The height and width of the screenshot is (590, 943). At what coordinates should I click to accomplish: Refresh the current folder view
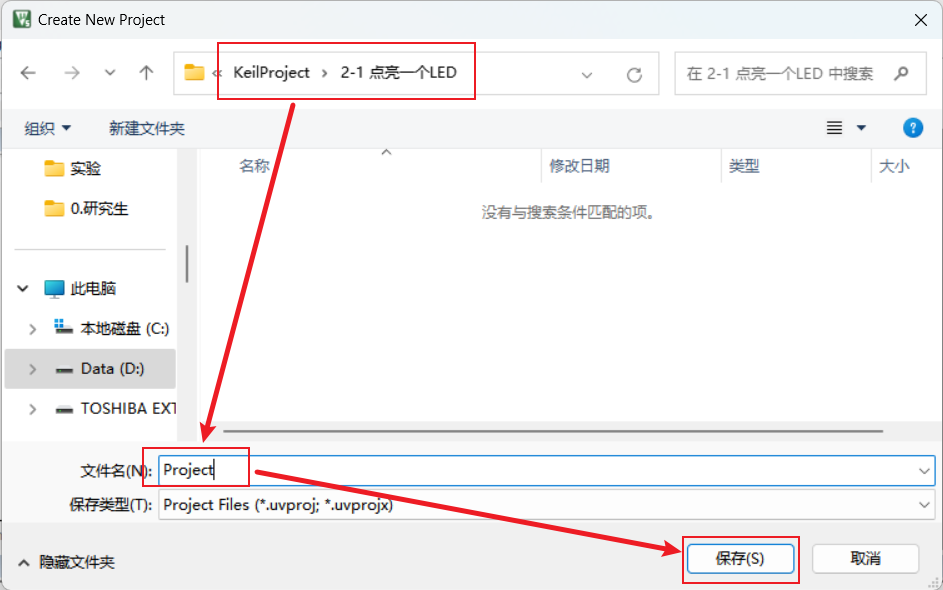[x=634, y=75]
